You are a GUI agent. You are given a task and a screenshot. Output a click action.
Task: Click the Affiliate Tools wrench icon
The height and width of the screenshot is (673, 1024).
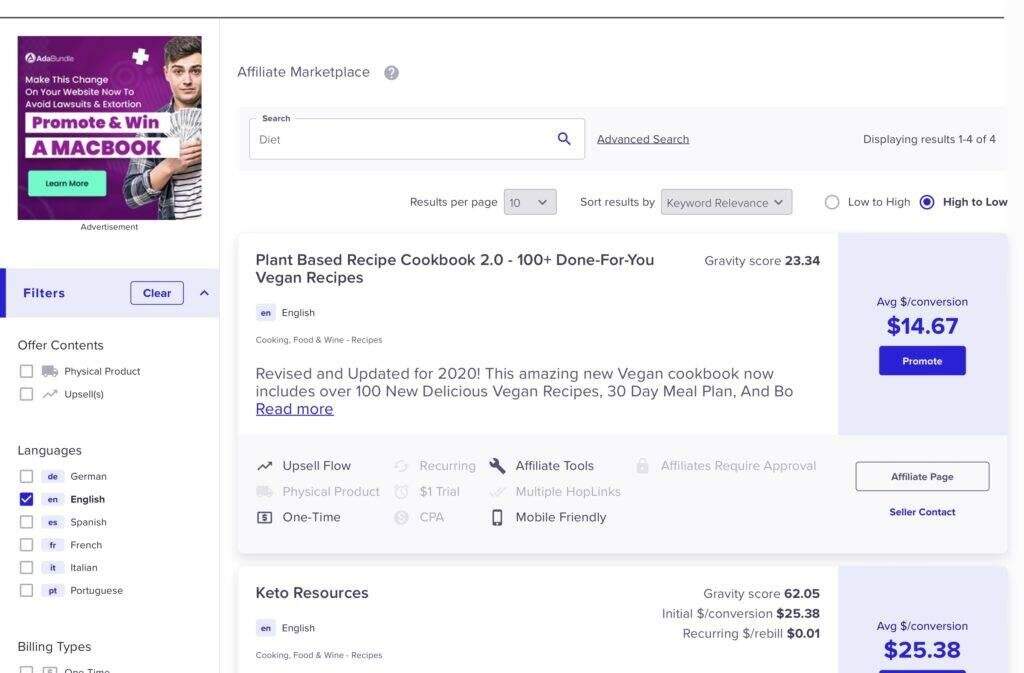pos(497,466)
